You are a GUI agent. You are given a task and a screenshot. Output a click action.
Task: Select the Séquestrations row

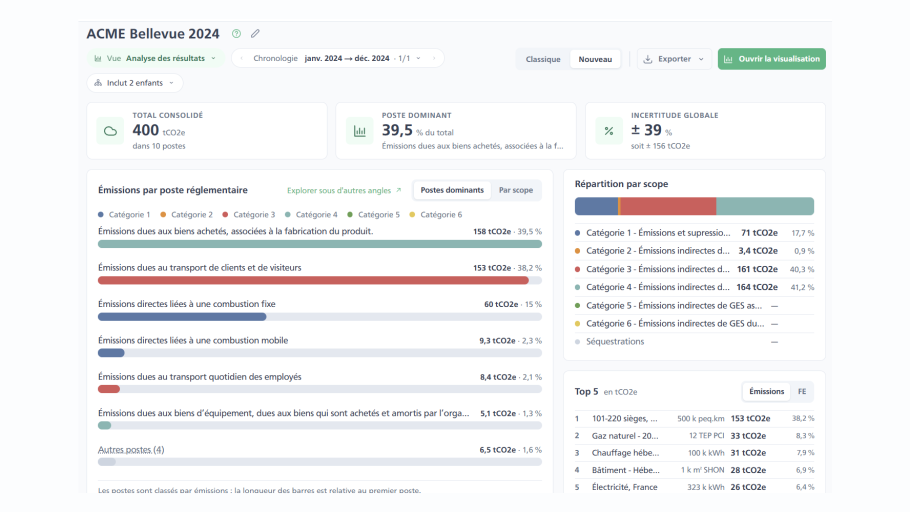694,342
